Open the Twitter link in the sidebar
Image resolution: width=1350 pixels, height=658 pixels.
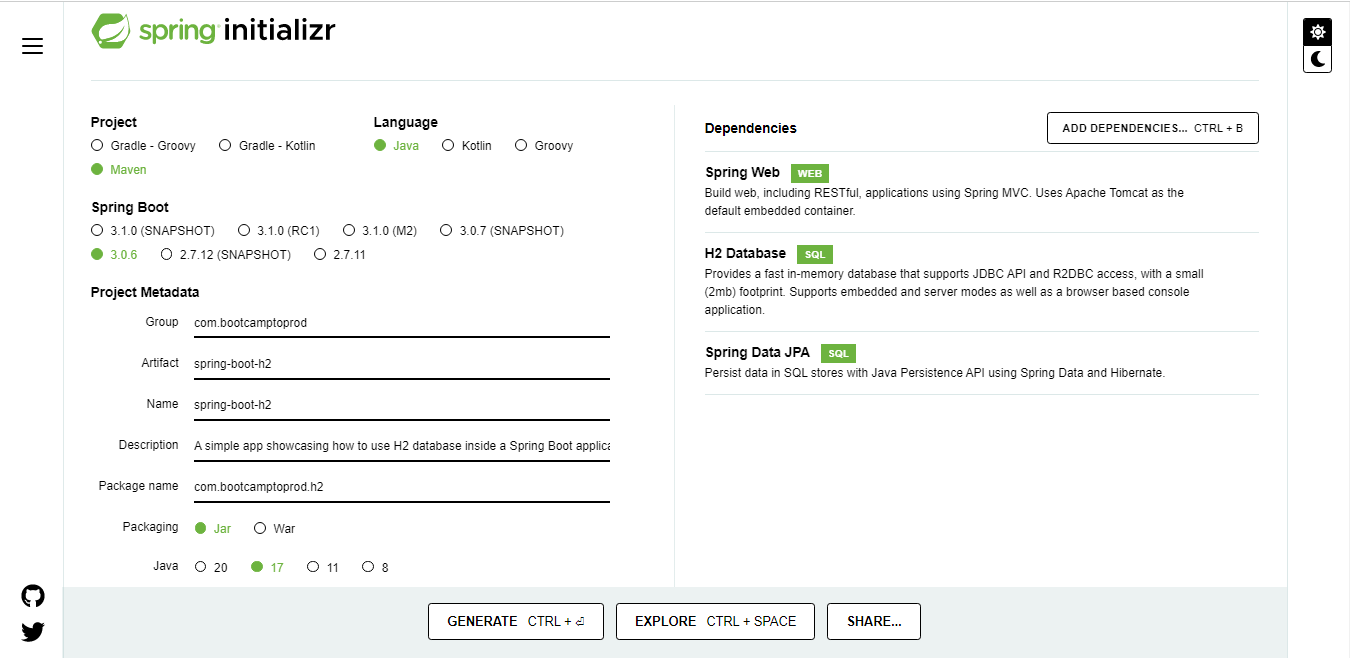point(32,631)
